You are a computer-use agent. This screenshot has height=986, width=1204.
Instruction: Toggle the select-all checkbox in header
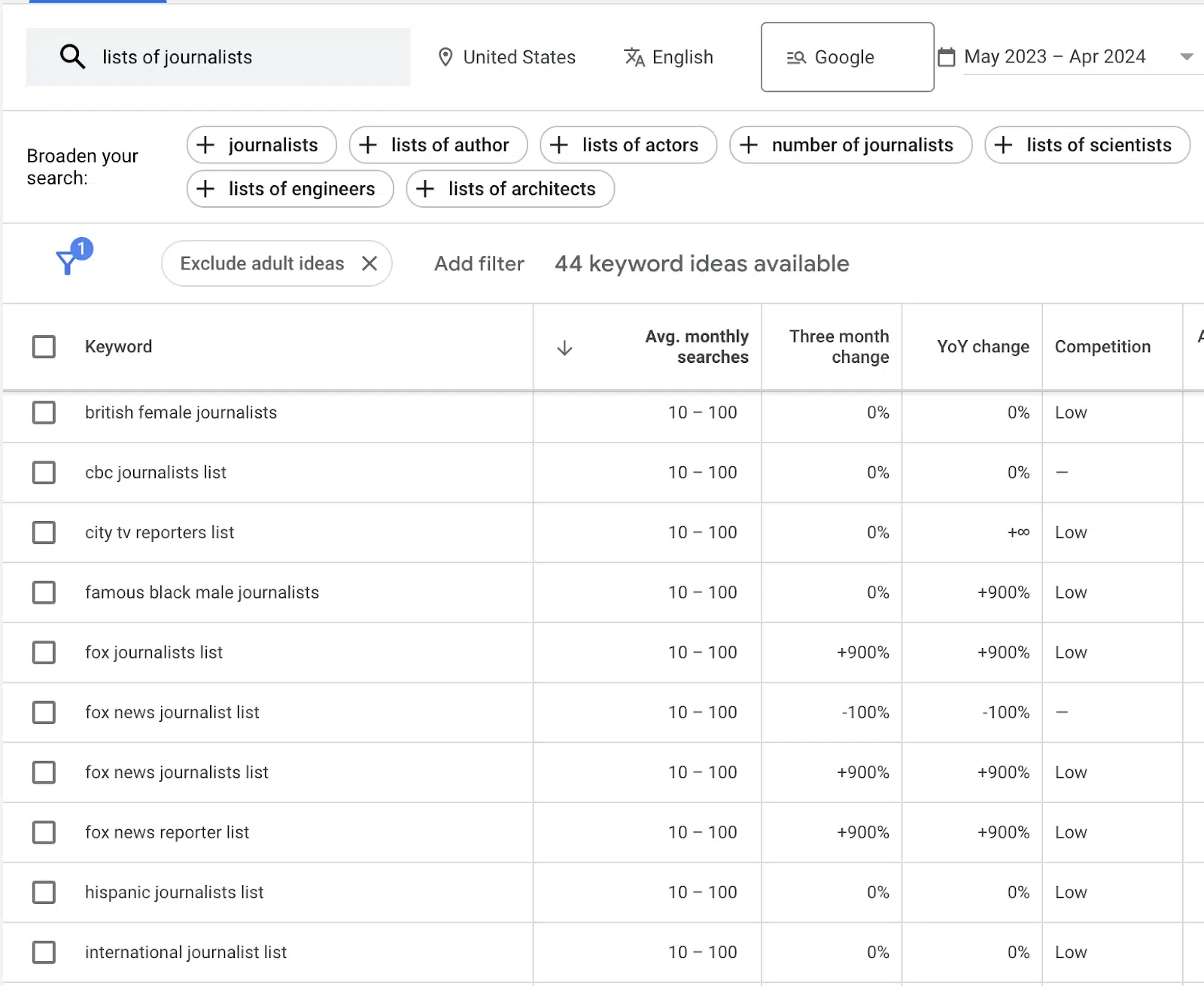coord(44,347)
